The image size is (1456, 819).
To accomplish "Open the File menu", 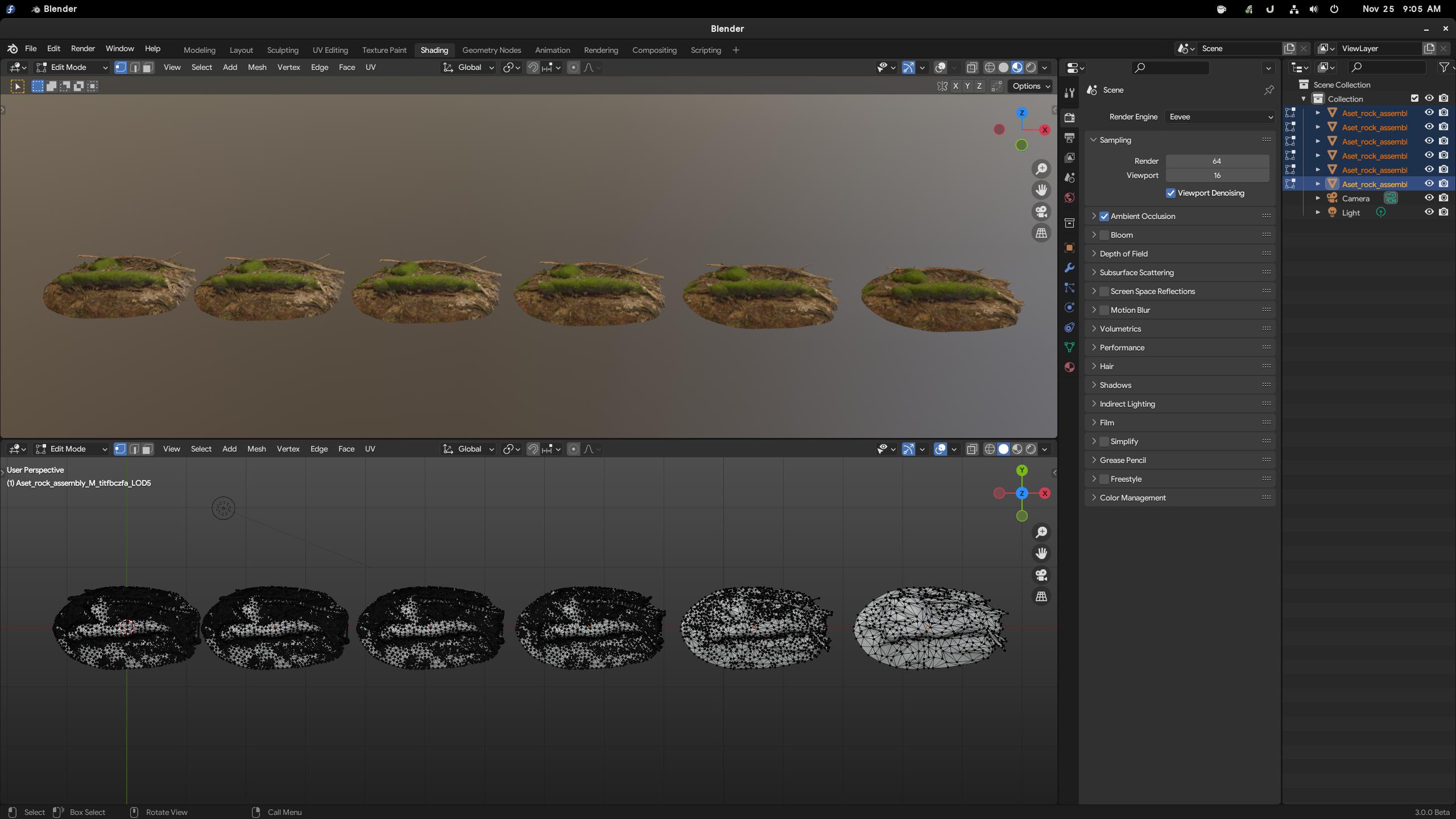I will point(31,49).
